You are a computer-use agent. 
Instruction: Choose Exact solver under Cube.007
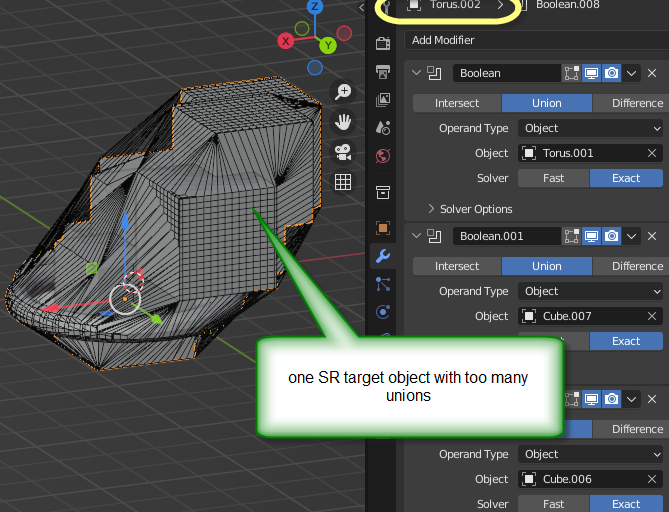pos(626,341)
